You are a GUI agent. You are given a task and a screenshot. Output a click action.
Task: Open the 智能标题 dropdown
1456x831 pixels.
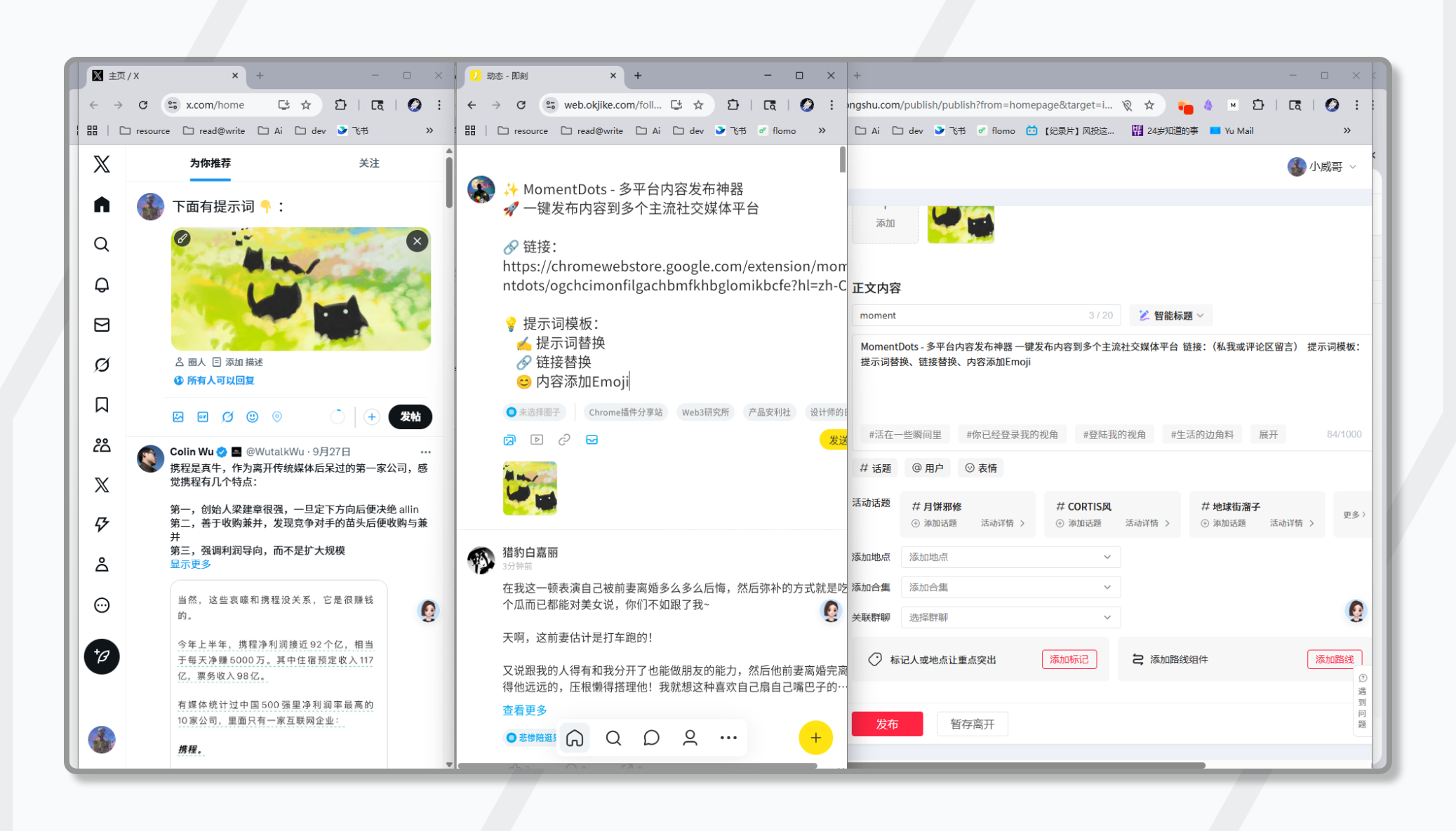pyautogui.click(x=1171, y=316)
